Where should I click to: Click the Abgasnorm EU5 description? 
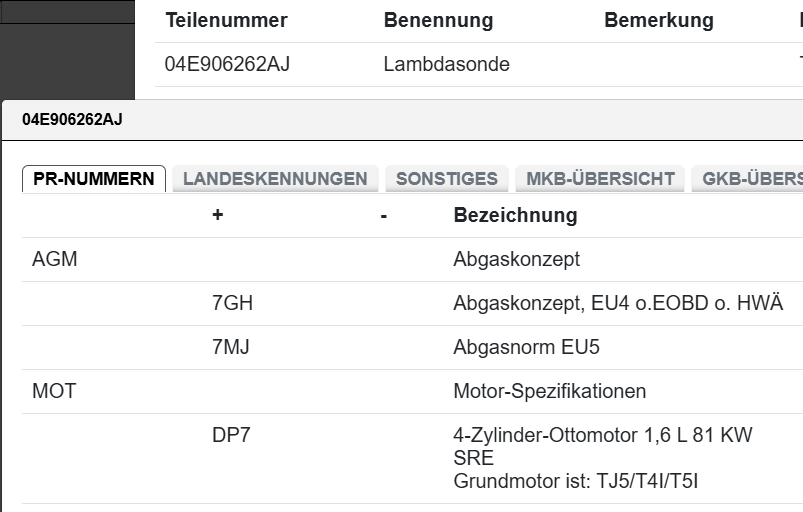526,348
